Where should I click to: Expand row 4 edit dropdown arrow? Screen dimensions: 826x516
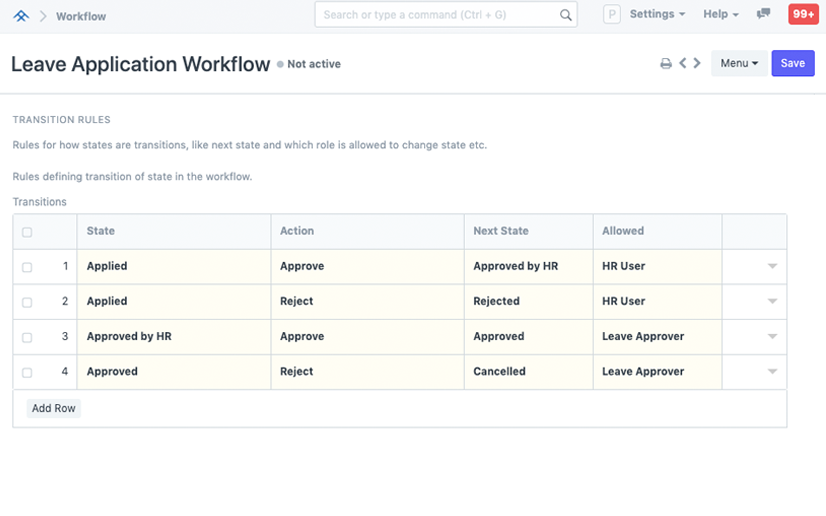pyautogui.click(x=772, y=372)
